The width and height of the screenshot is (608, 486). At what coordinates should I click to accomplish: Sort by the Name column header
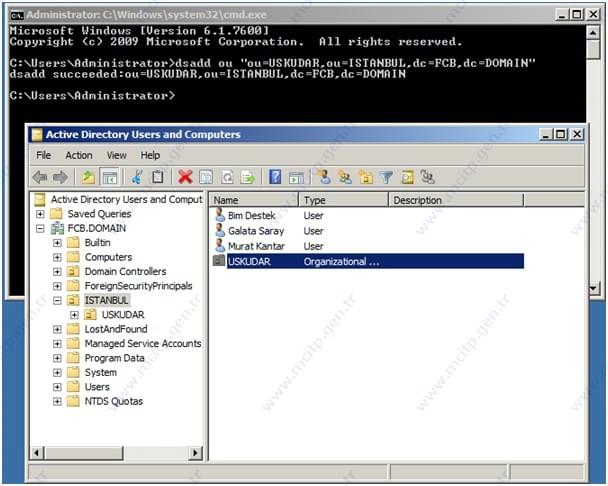(x=254, y=200)
